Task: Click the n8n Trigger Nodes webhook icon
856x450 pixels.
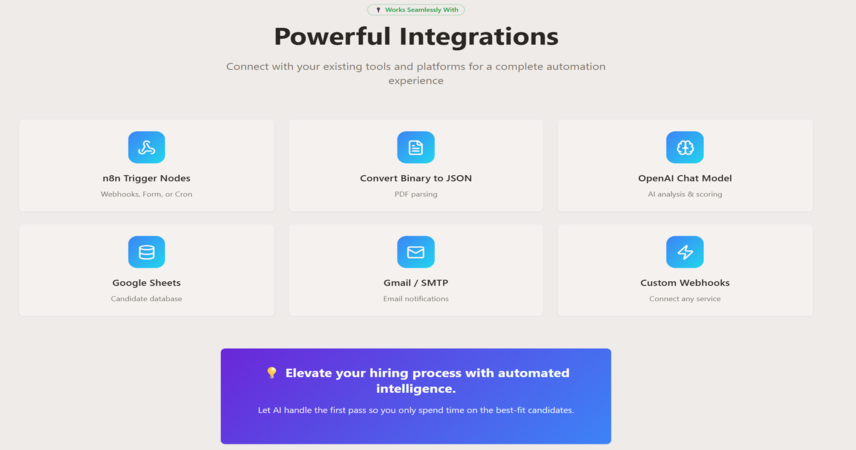Action: pos(146,147)
